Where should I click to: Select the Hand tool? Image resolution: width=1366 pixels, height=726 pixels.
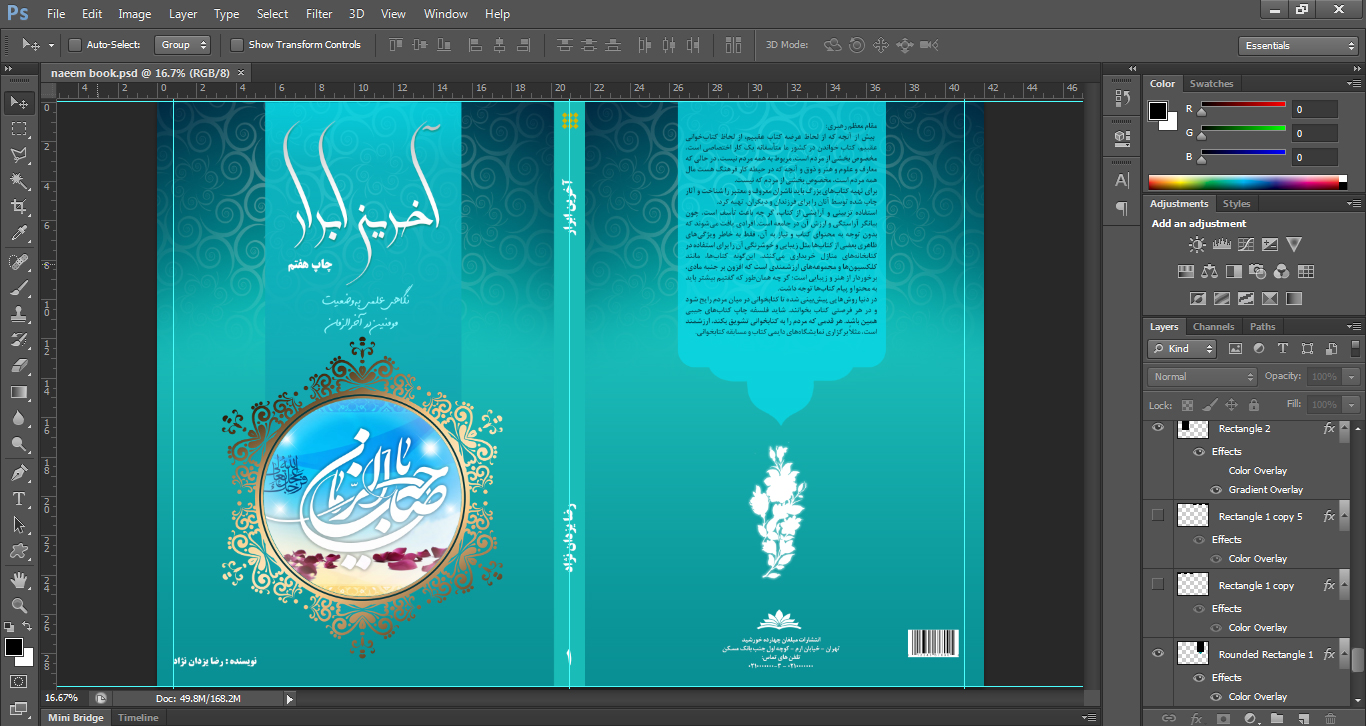[x=18, y=579]
